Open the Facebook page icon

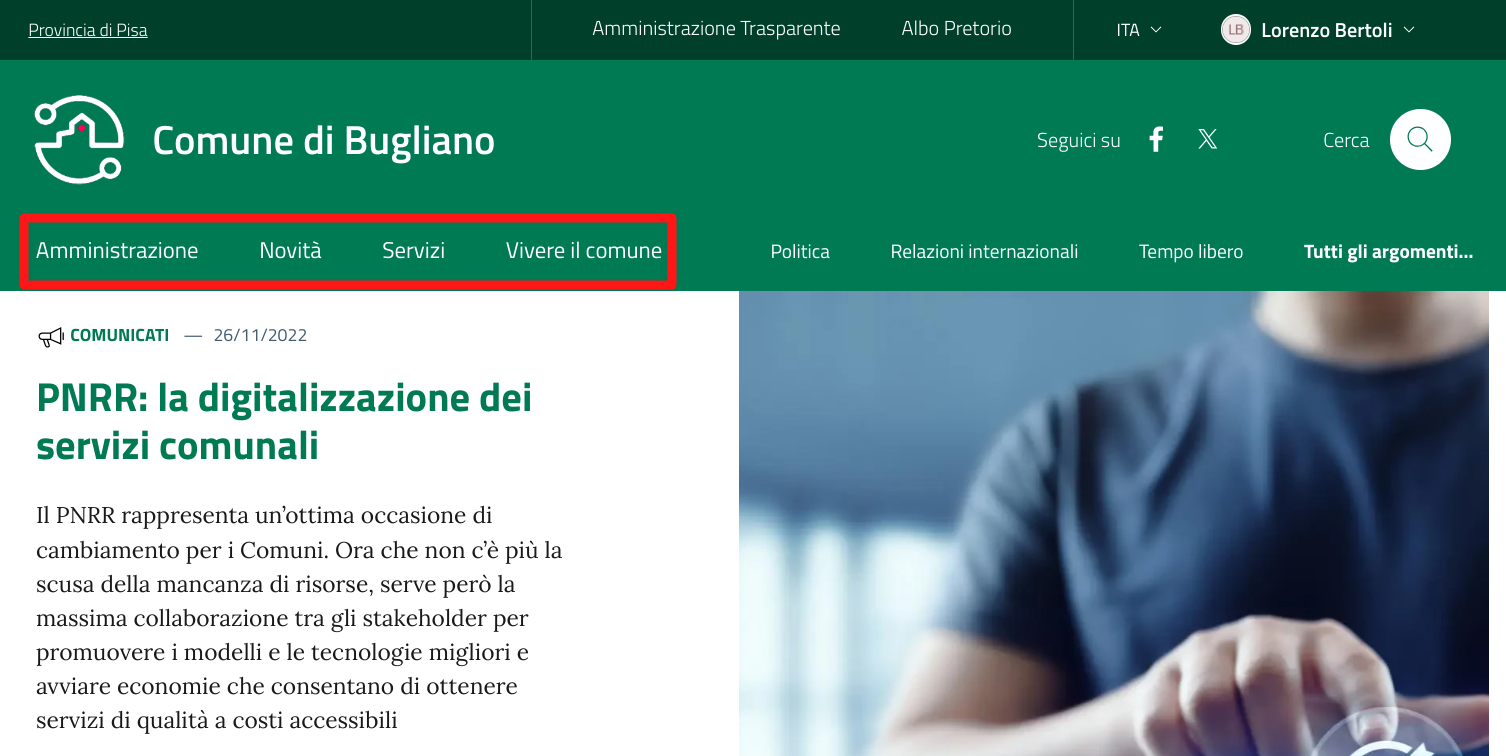pyautogui.click(x=1156, y=140)
